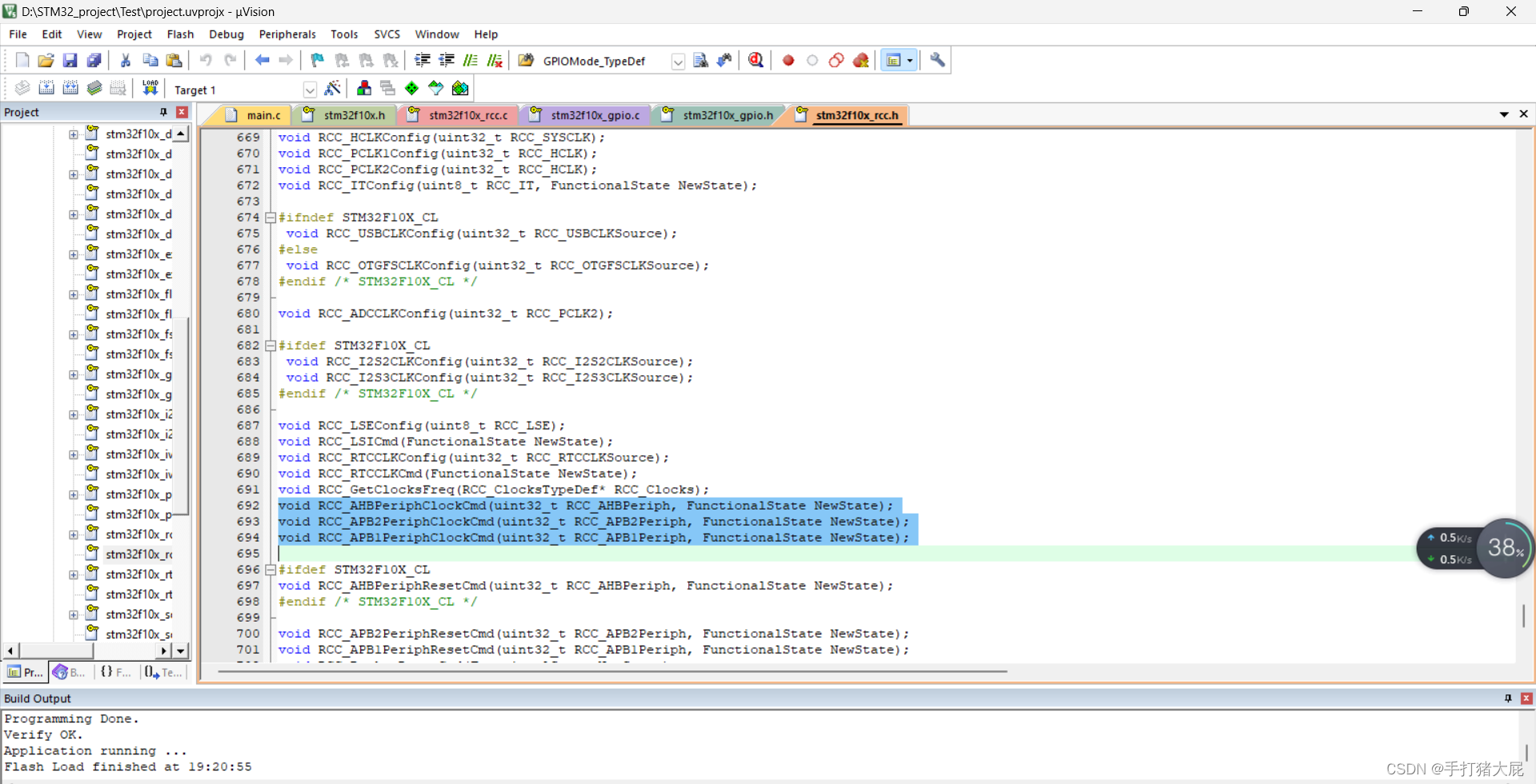
Task: Open window layout dropdown arrow
Action: click(909, 60)
